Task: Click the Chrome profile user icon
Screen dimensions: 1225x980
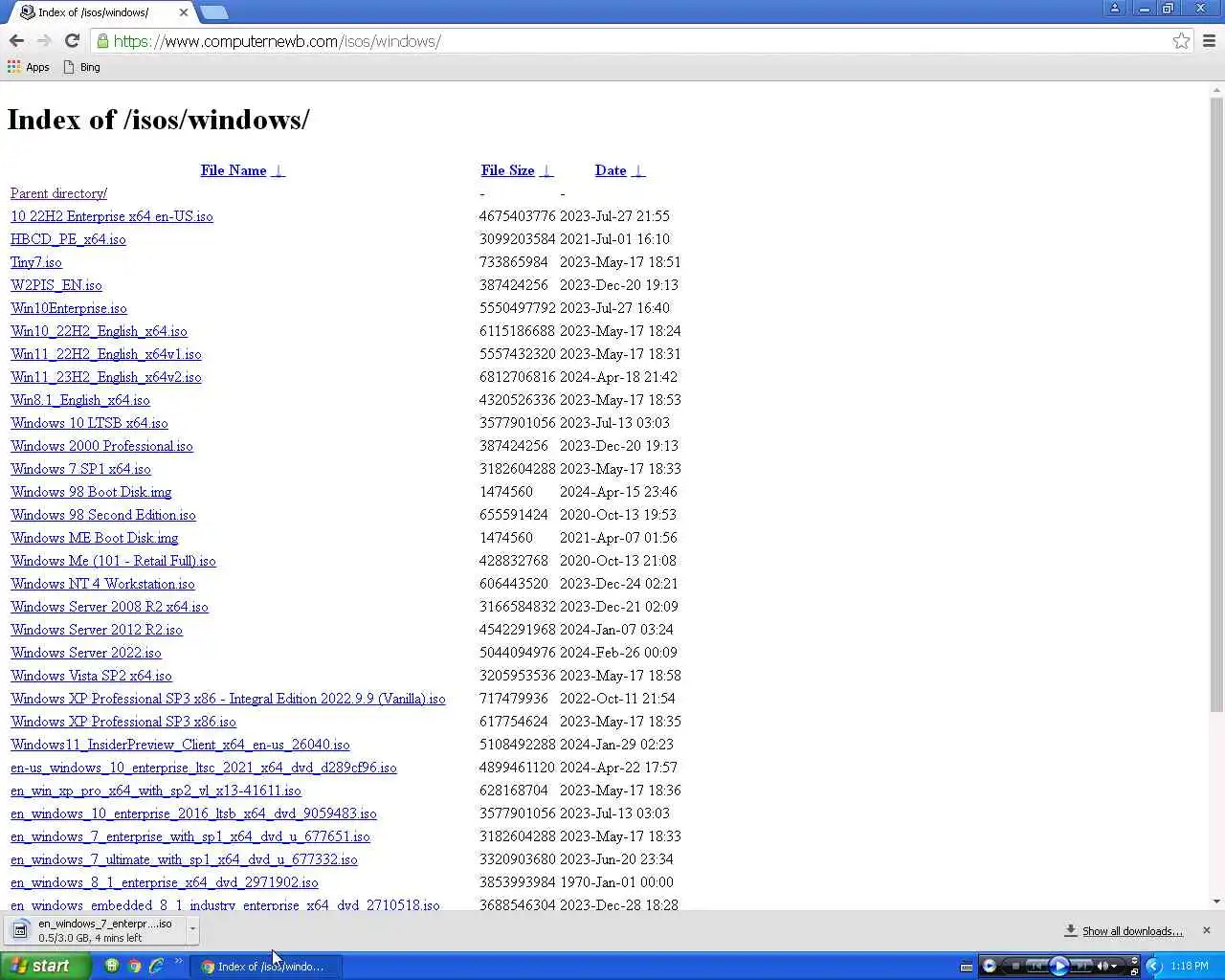Action: click(x=1114, y=9)
